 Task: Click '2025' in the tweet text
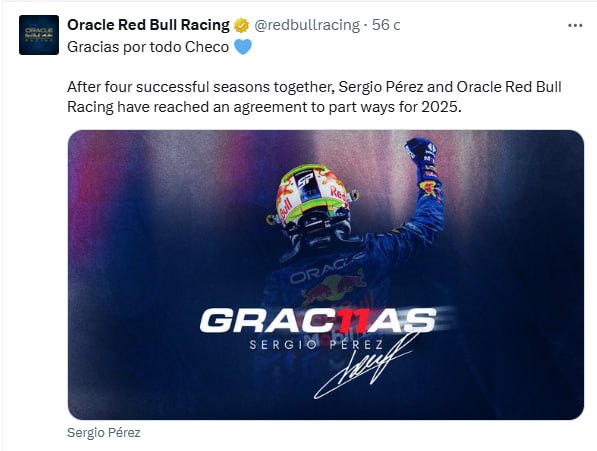click(439, 107)
